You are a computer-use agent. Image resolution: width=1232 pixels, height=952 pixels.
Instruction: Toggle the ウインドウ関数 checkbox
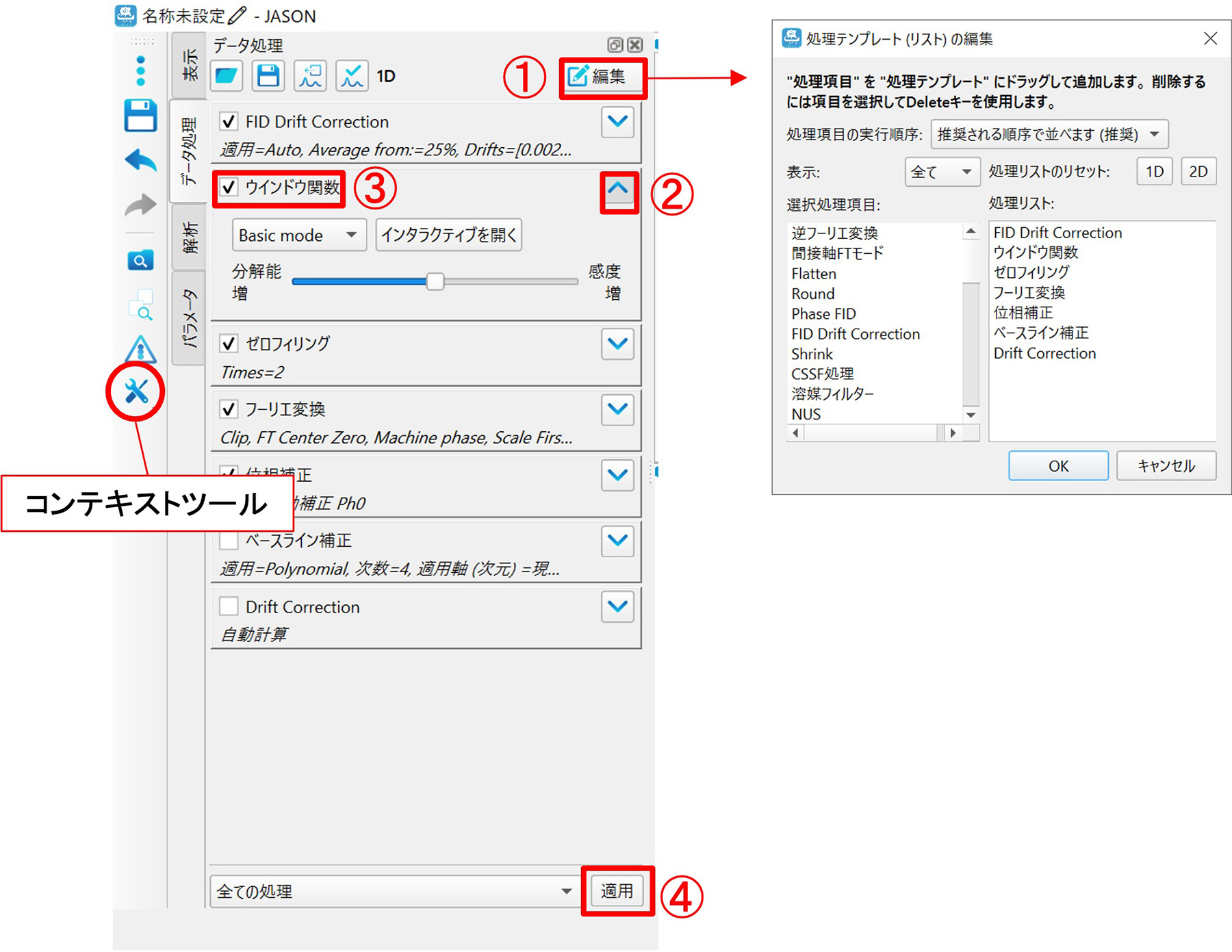pos(229,187)
